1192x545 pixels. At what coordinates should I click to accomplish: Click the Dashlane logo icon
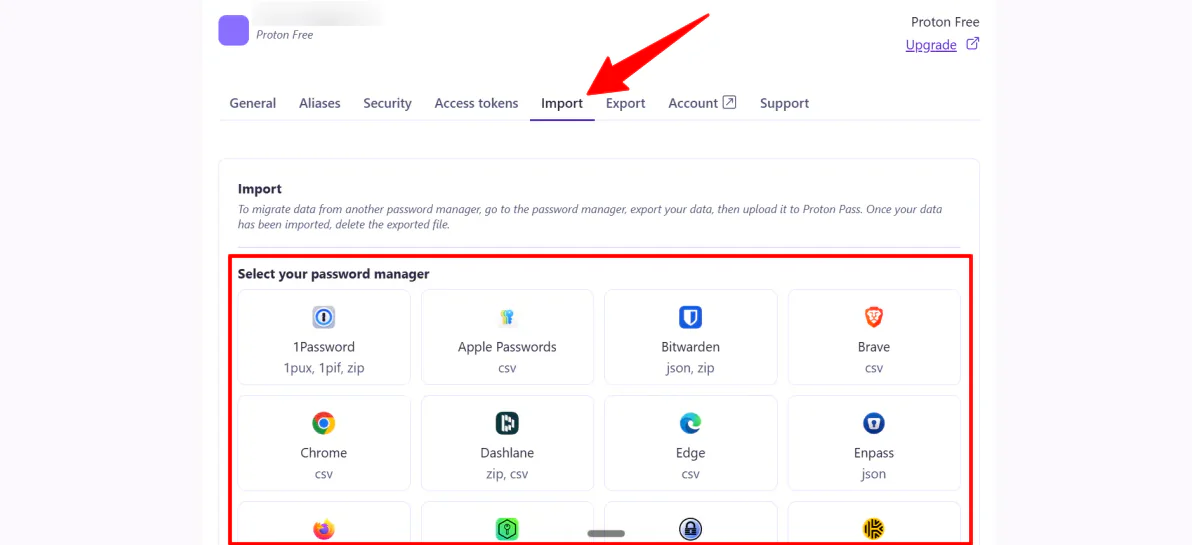[507, 423]
